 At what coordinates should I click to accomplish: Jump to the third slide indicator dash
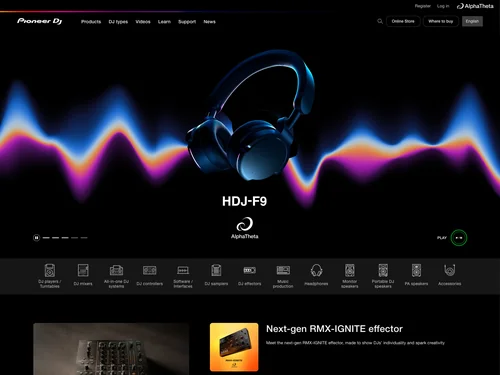pos(65,238)
